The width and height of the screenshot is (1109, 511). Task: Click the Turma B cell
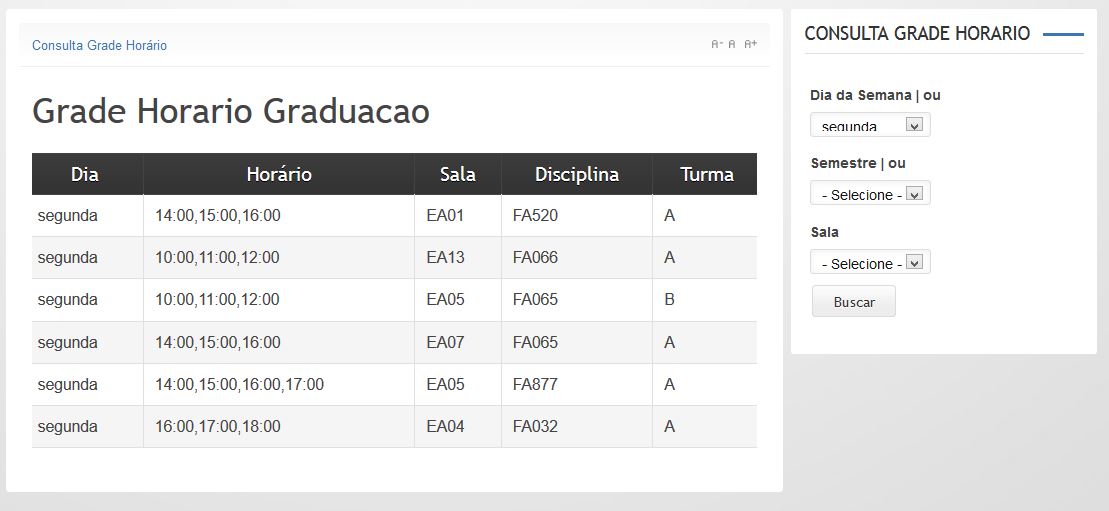tap(669, 300)
